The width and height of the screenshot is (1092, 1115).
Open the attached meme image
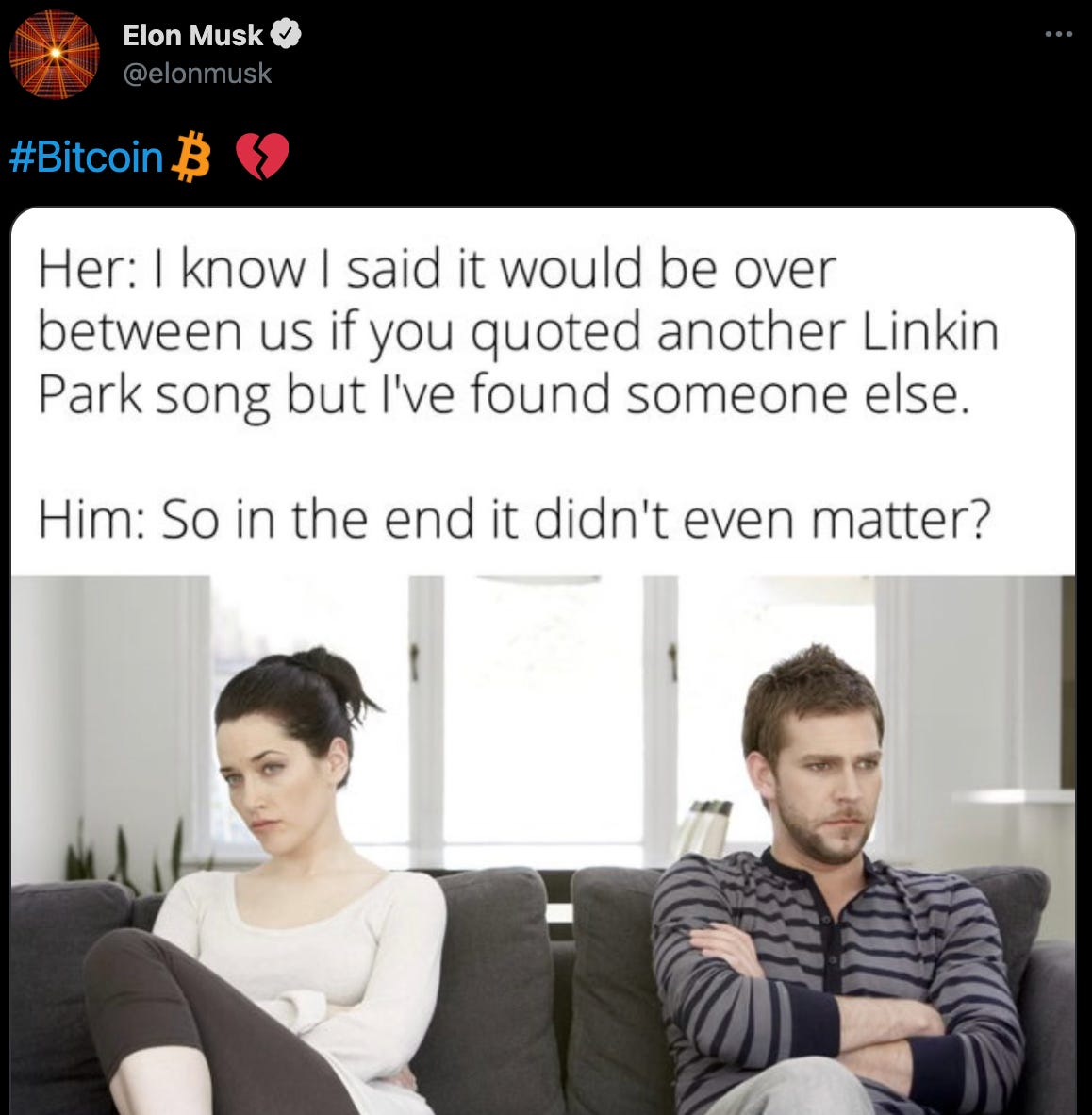point(542,661)
